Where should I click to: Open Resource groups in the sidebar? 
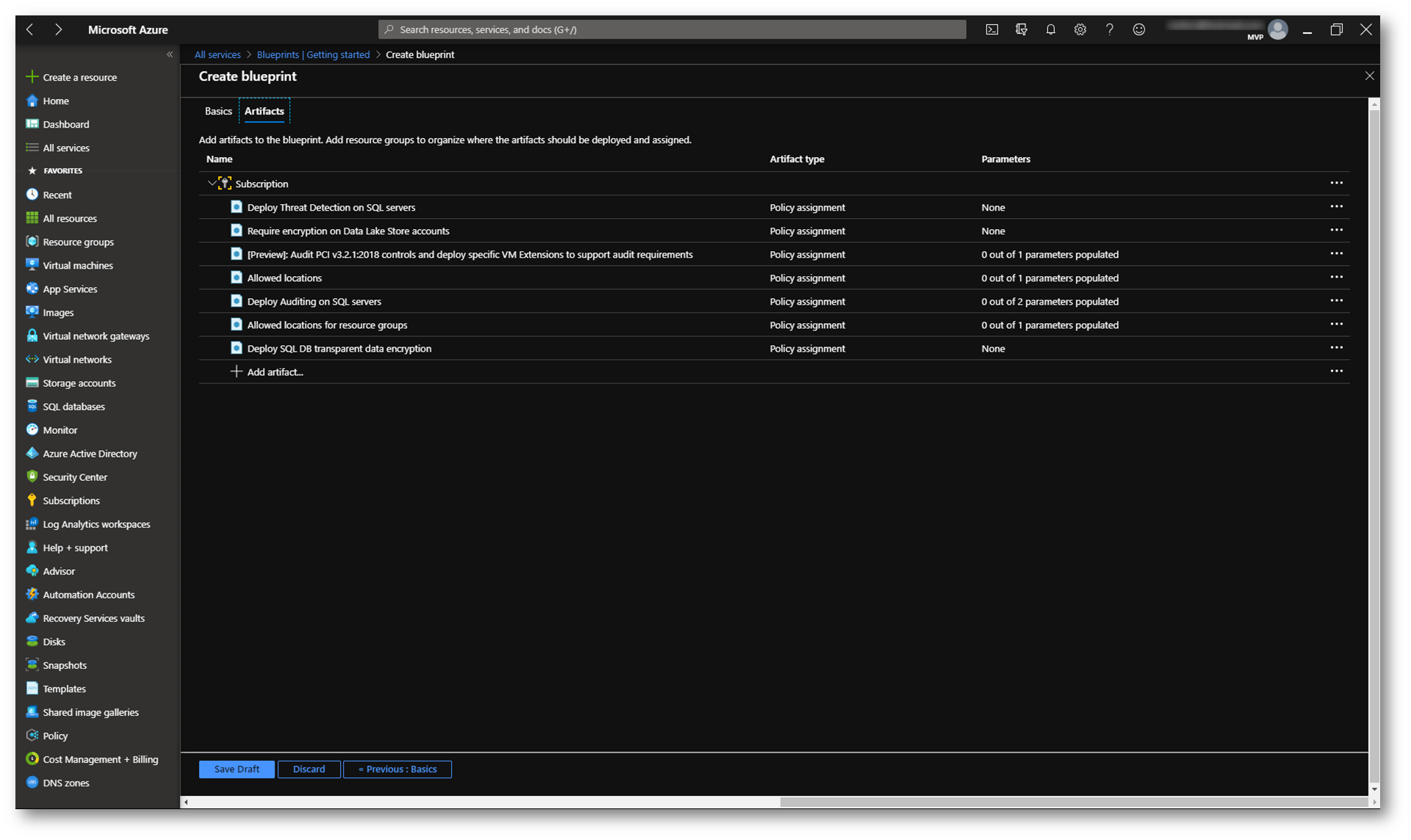(x=70, y=242)
